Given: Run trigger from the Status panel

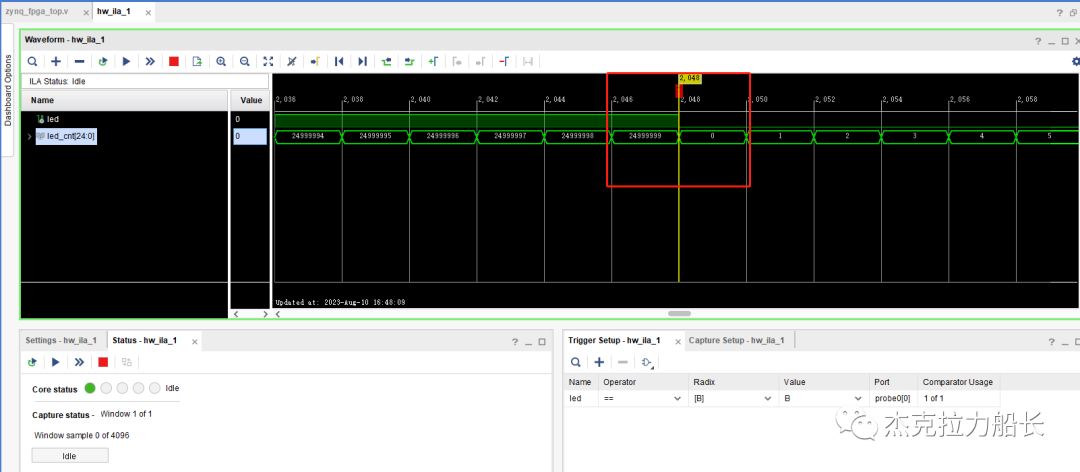Looking at the screenshot, I should (56, 362).
